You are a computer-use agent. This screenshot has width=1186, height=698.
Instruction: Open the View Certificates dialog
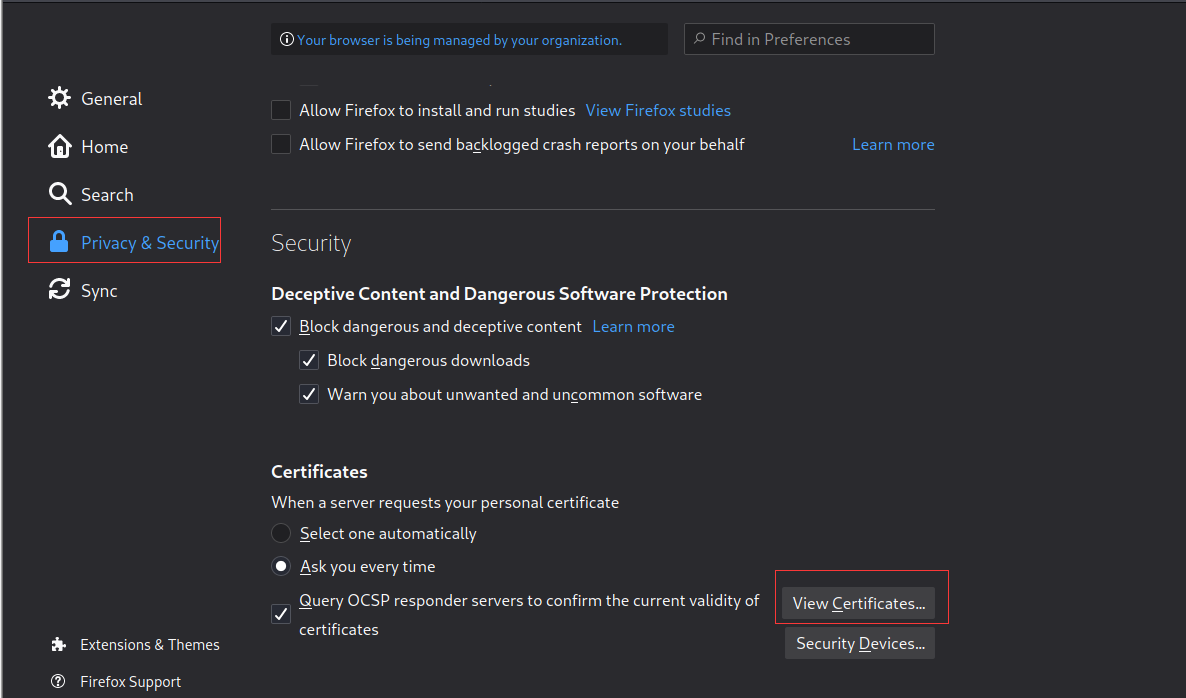tap(858, 603)
